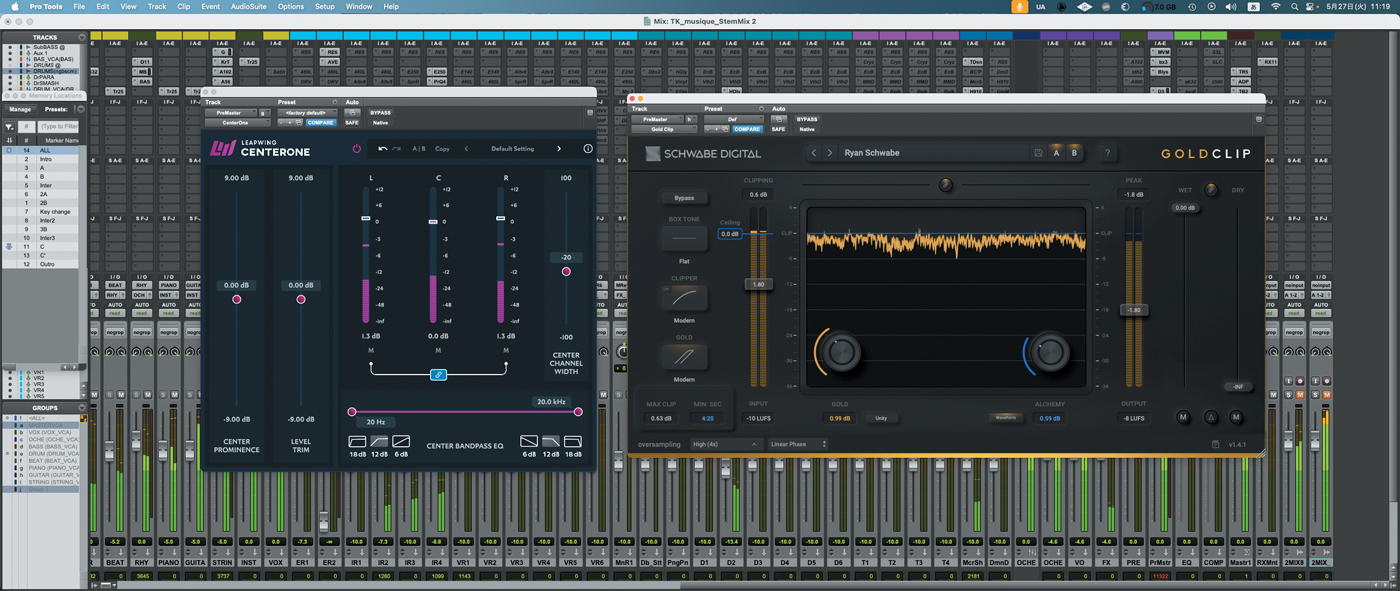This screenshot has height=591, width=1400.
Task: Select the 6 dB low-pass slope icon
Action: coord(529,441)
